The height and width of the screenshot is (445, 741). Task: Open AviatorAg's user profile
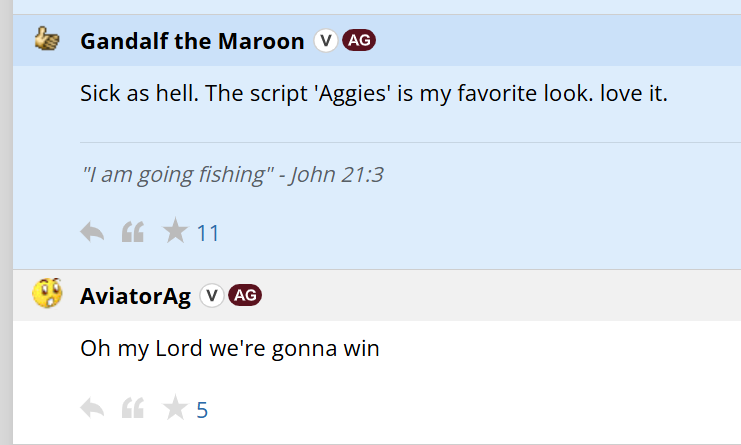click(x=136, y=297)
